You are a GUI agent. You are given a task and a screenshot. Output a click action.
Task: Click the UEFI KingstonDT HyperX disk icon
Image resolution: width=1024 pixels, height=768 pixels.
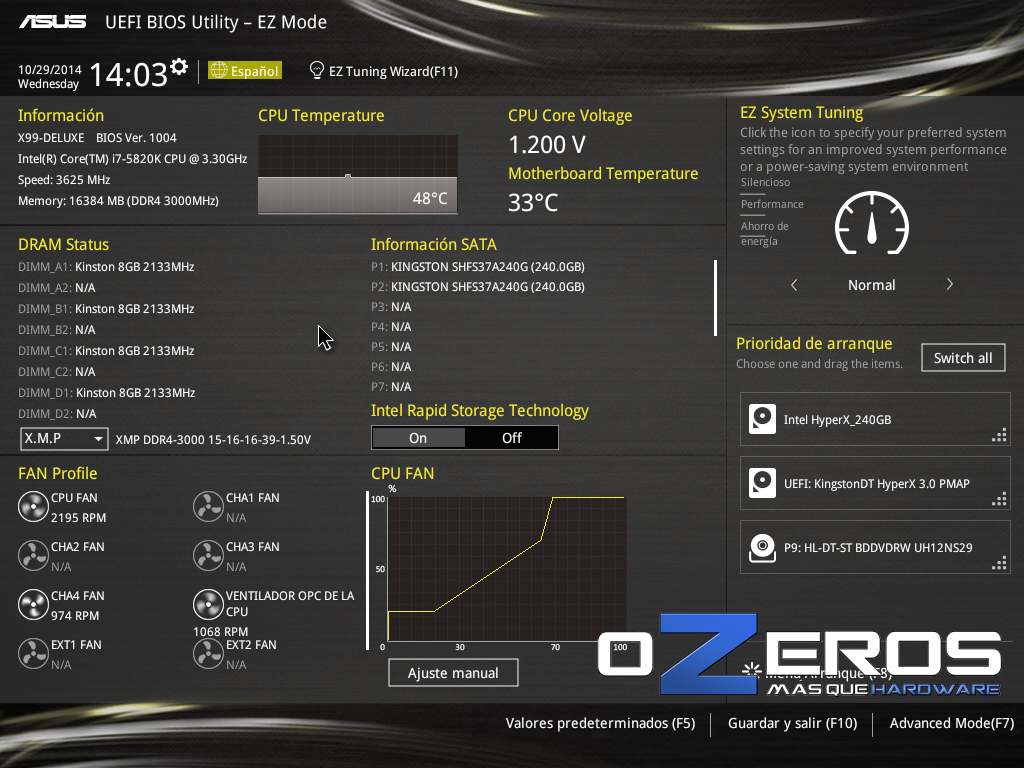pos(762,483)
